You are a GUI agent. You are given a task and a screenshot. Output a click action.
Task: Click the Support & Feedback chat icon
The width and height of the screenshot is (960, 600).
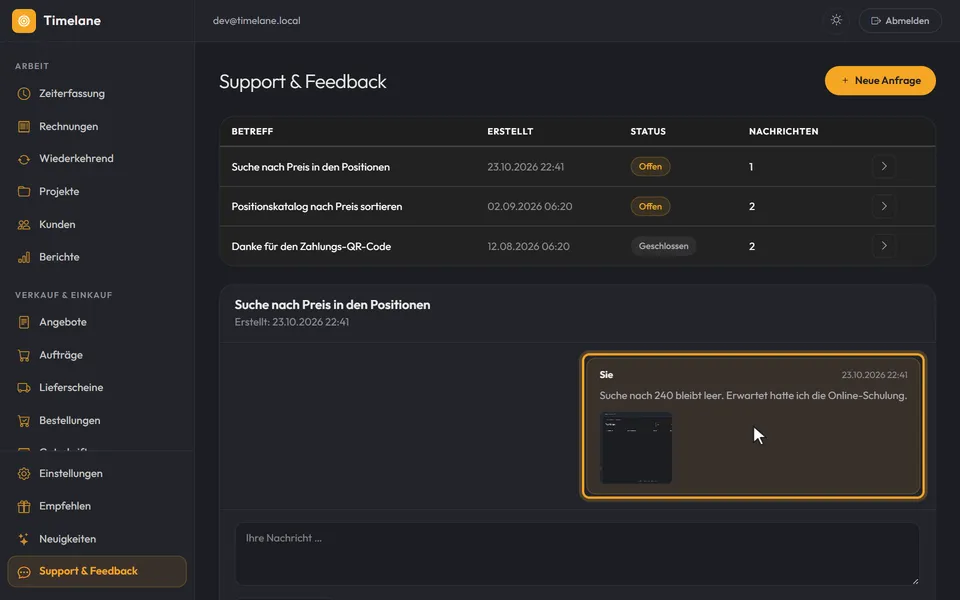tap(24, 572)
